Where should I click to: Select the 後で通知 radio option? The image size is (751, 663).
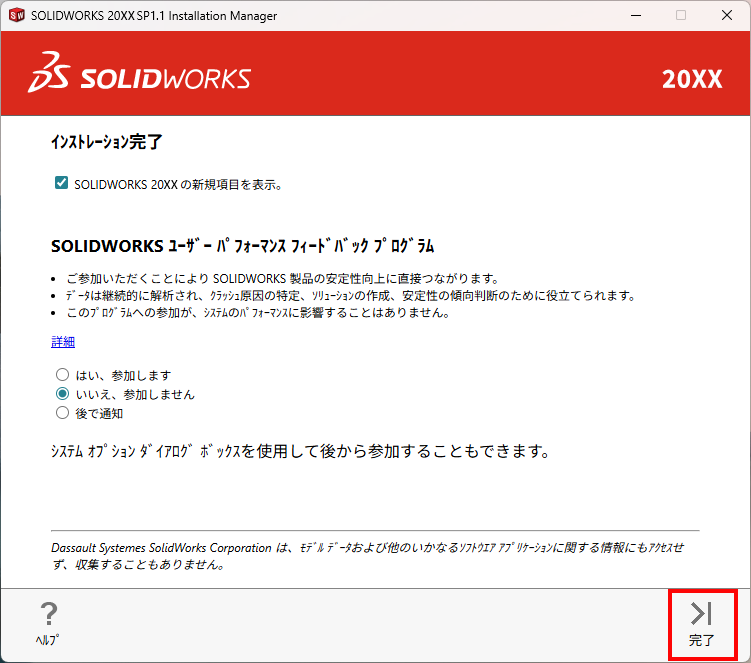[62, 412]
